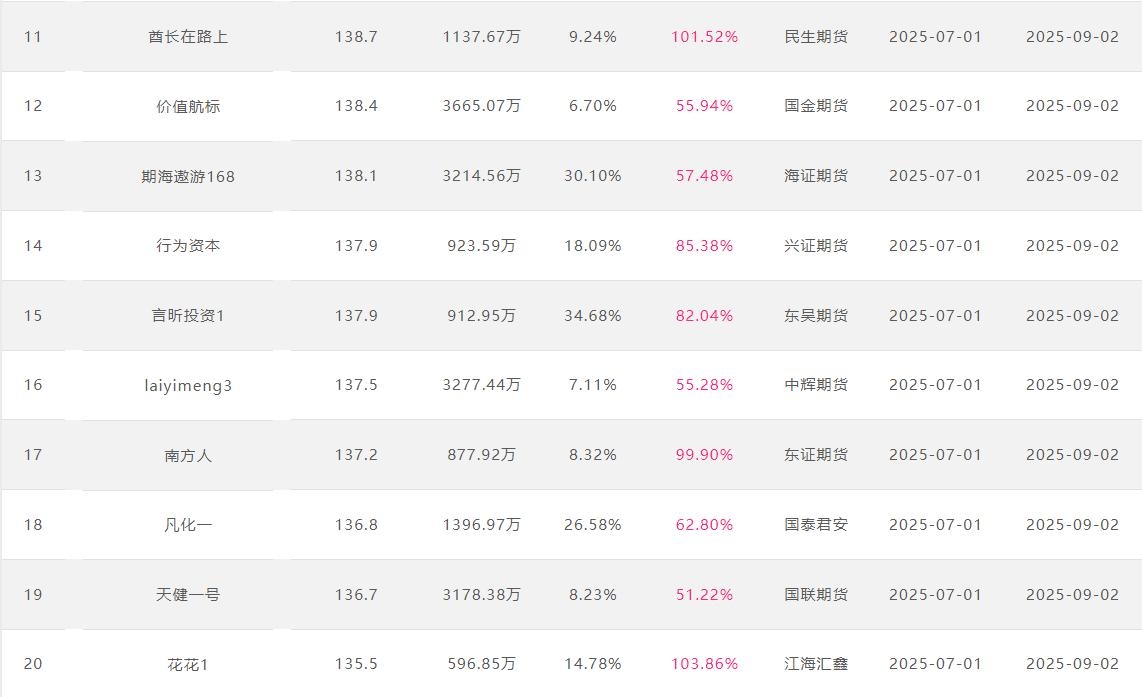Viewport: 1142px width, 697px height.
Task: Open the 天健一号 account entry
Action: [x=188, y=594]
